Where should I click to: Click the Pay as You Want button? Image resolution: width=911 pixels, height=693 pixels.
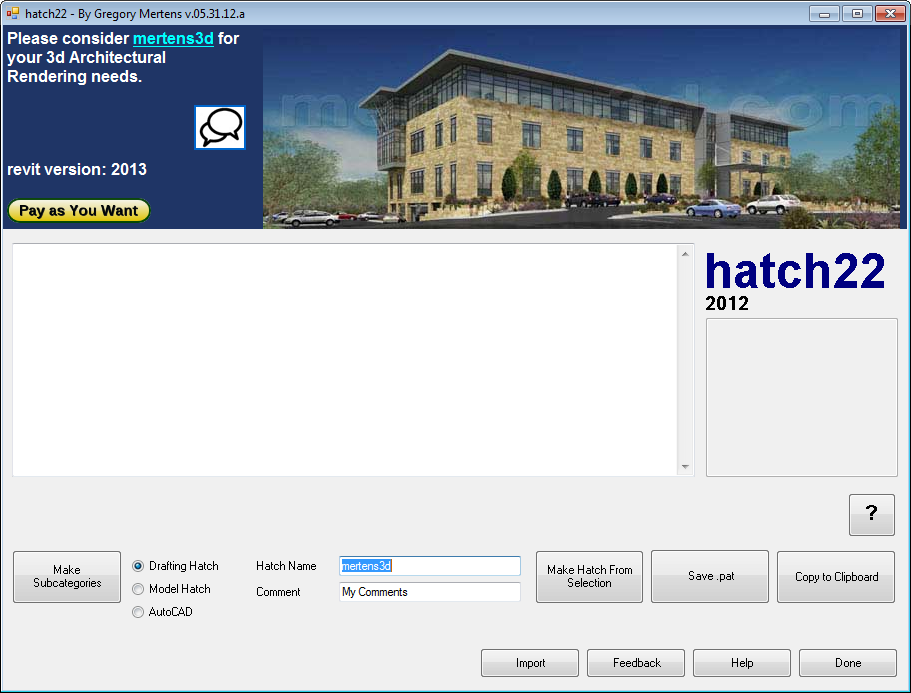tap(78, 210)
